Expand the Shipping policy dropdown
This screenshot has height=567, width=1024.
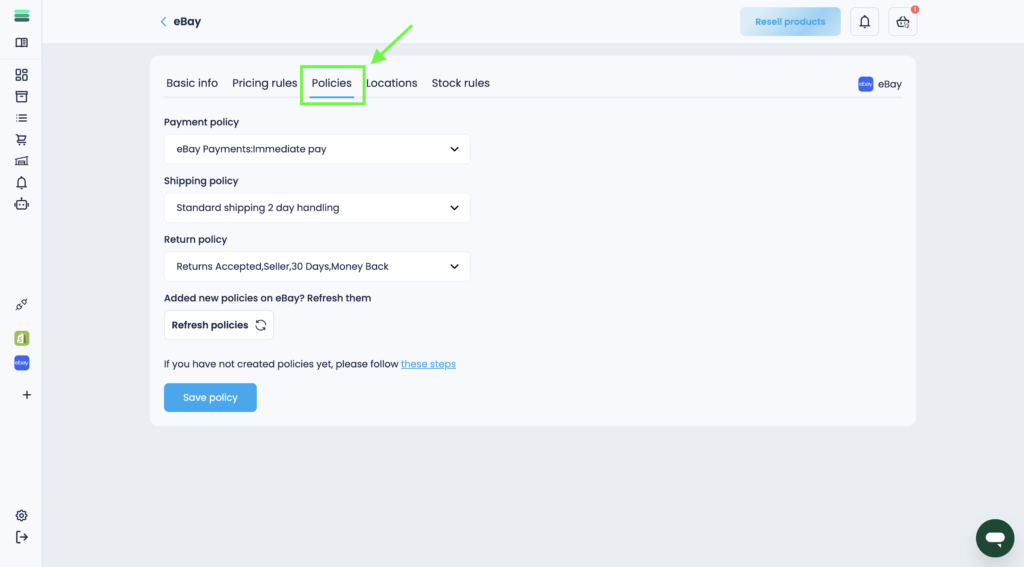[317, 208]
